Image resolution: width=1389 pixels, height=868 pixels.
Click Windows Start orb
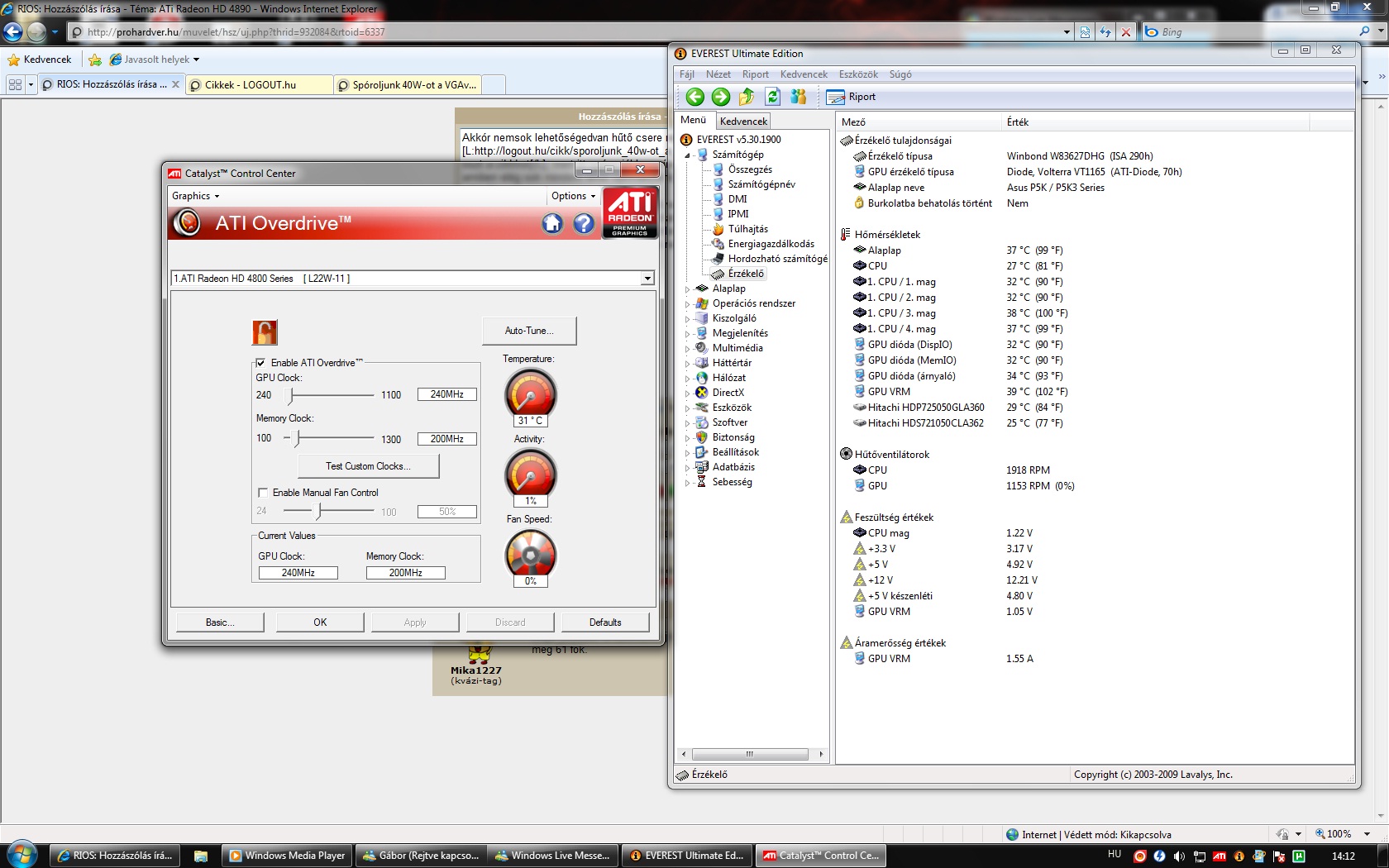(x=21, y=854)
